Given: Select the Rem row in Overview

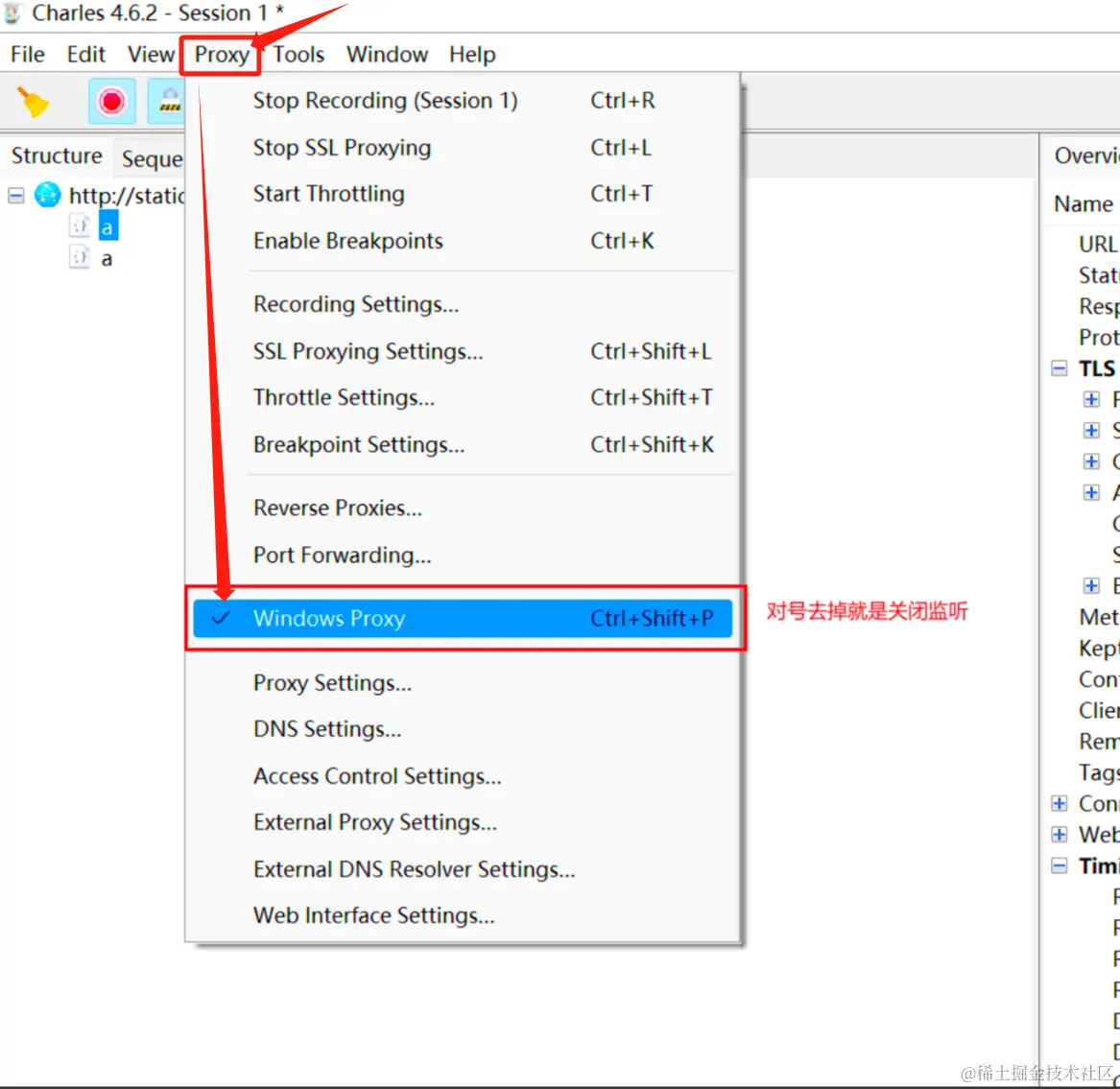Looking at the screenshot, I should pyautogui.click(x=1099, y=742).
